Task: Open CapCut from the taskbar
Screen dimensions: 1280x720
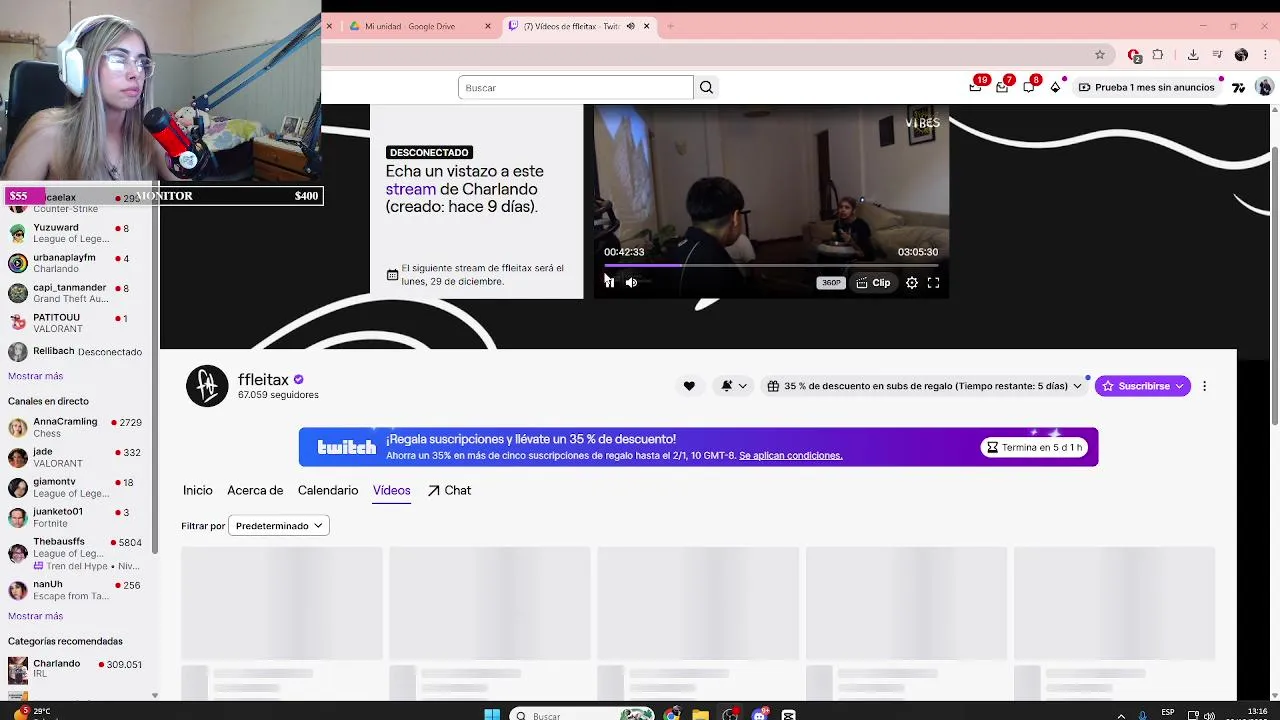Action: click(x=788, y=714)
